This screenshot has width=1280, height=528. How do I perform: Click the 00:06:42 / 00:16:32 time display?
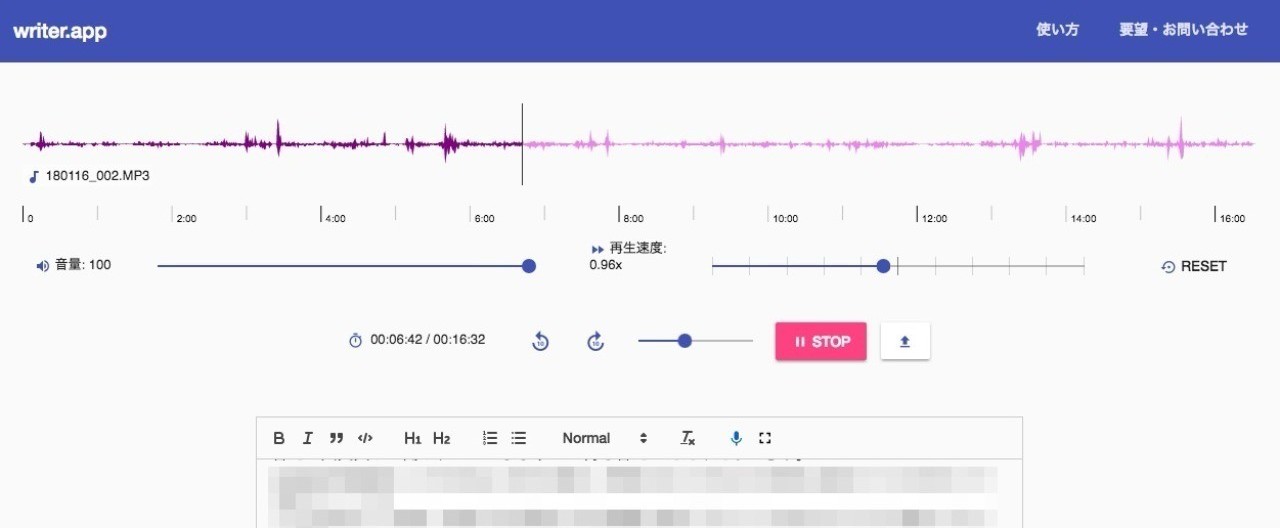coord(428,340)
